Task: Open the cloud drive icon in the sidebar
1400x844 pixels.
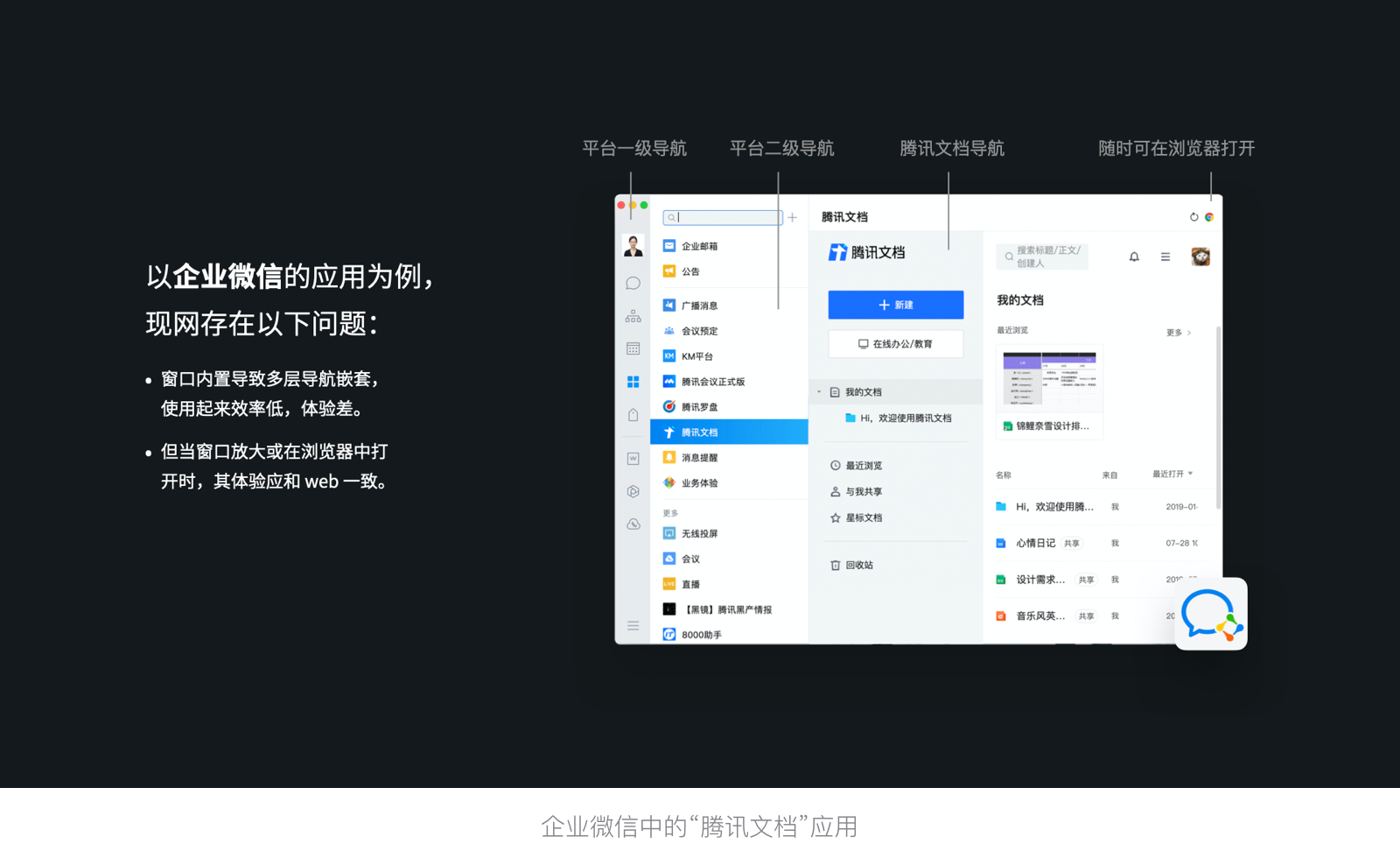Action: pyautogui.click(x=633, y=524)
